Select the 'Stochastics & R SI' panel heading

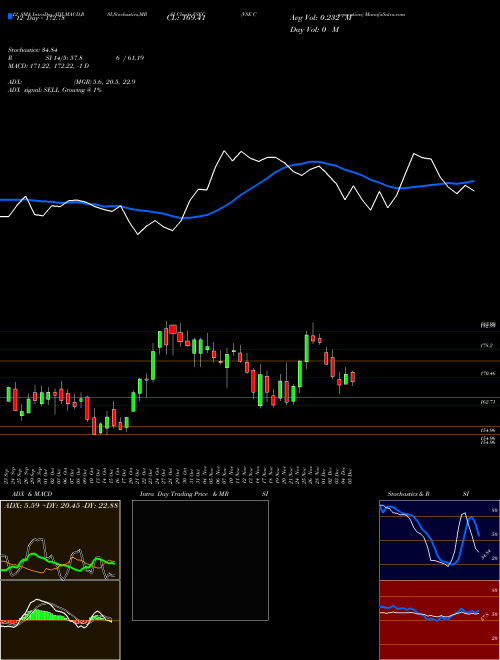[428, 494]
